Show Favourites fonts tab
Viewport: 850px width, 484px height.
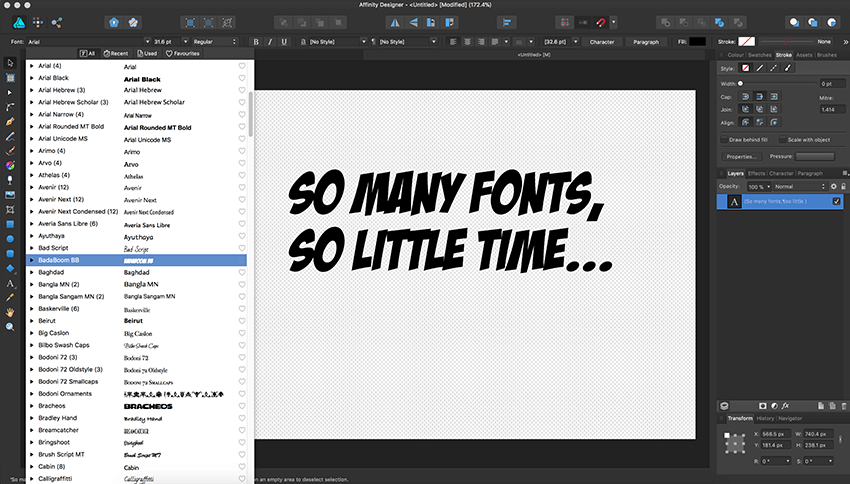coord(183,53)
